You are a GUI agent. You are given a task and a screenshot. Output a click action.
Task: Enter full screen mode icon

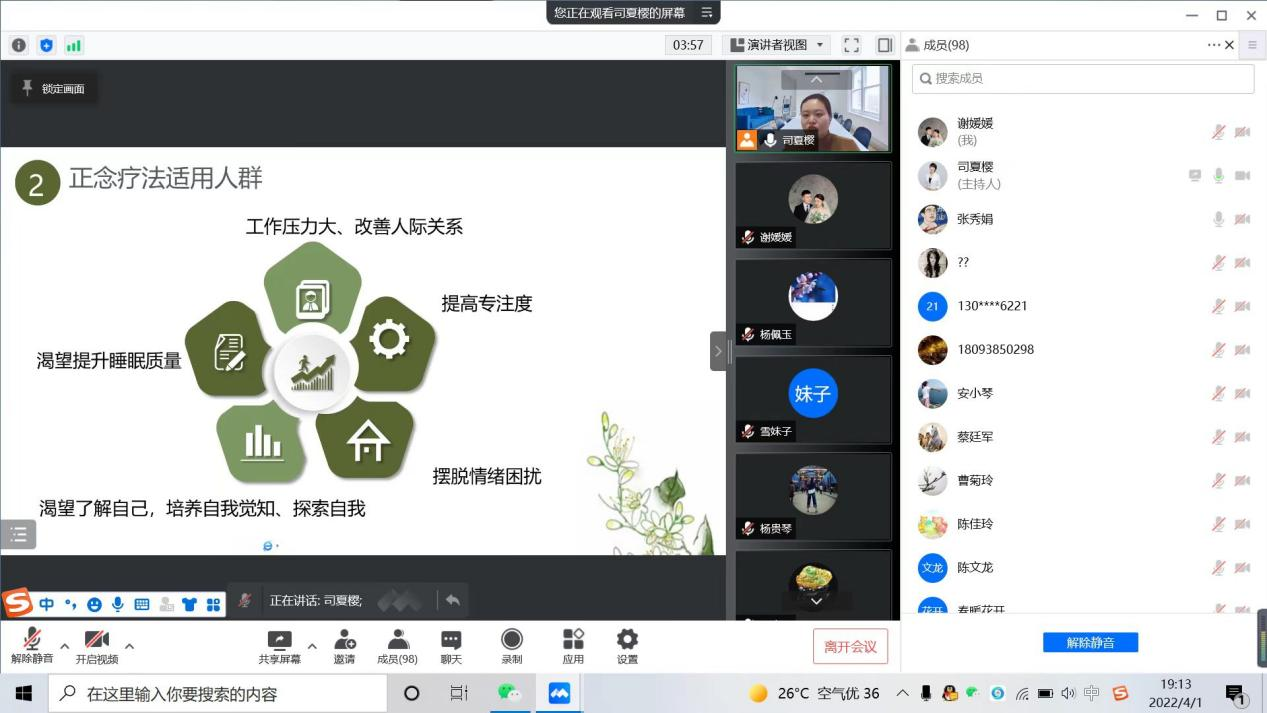(851, 45)
